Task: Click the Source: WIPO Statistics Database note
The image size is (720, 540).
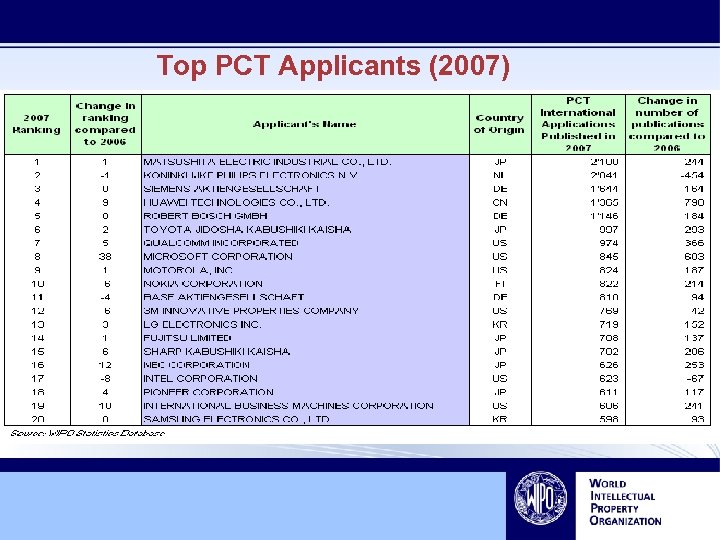Action: tap(87, 433)
